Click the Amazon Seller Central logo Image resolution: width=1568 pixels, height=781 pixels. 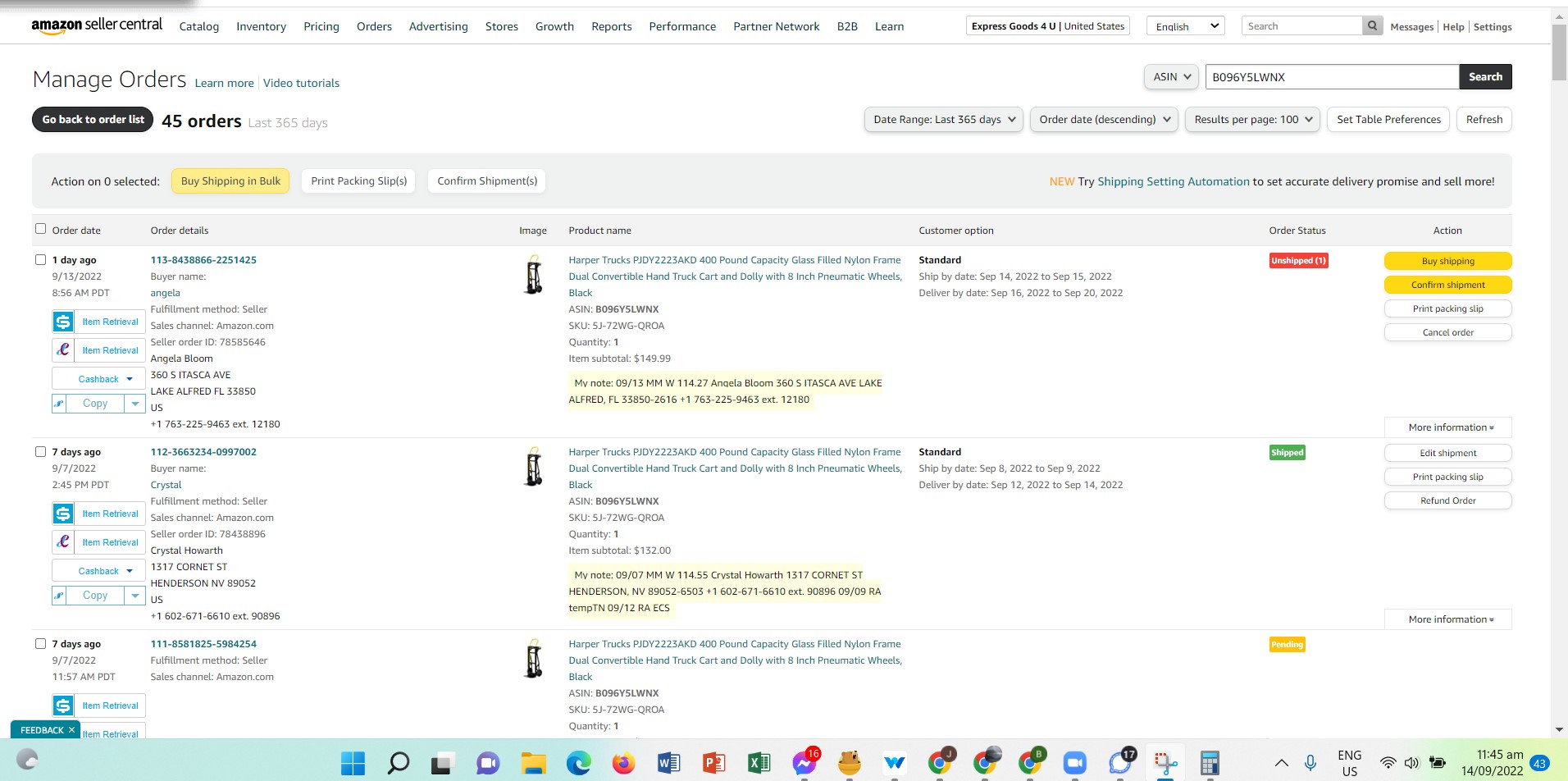click(97, 25)
